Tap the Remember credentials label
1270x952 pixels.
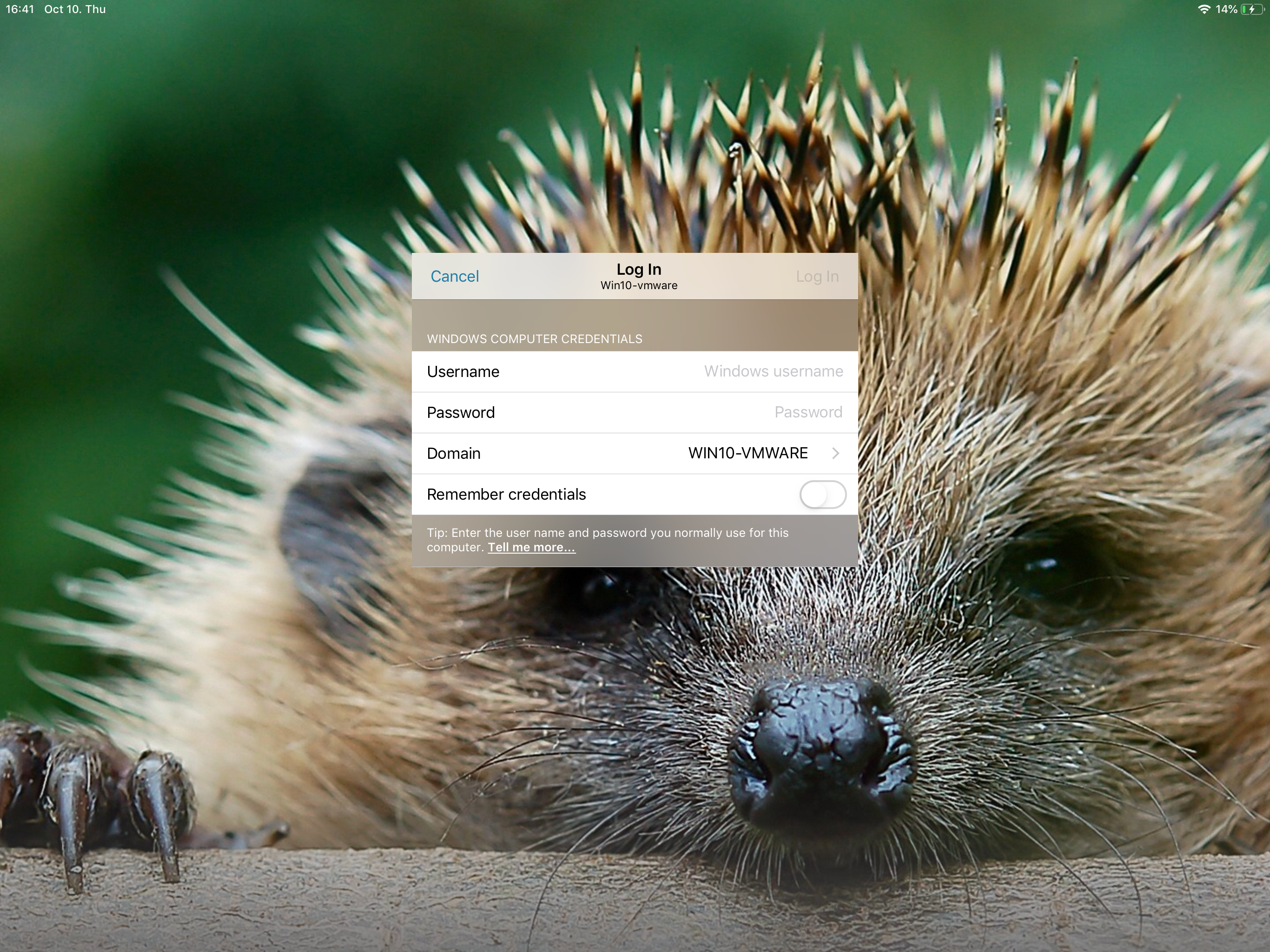(x=506, y=495)
